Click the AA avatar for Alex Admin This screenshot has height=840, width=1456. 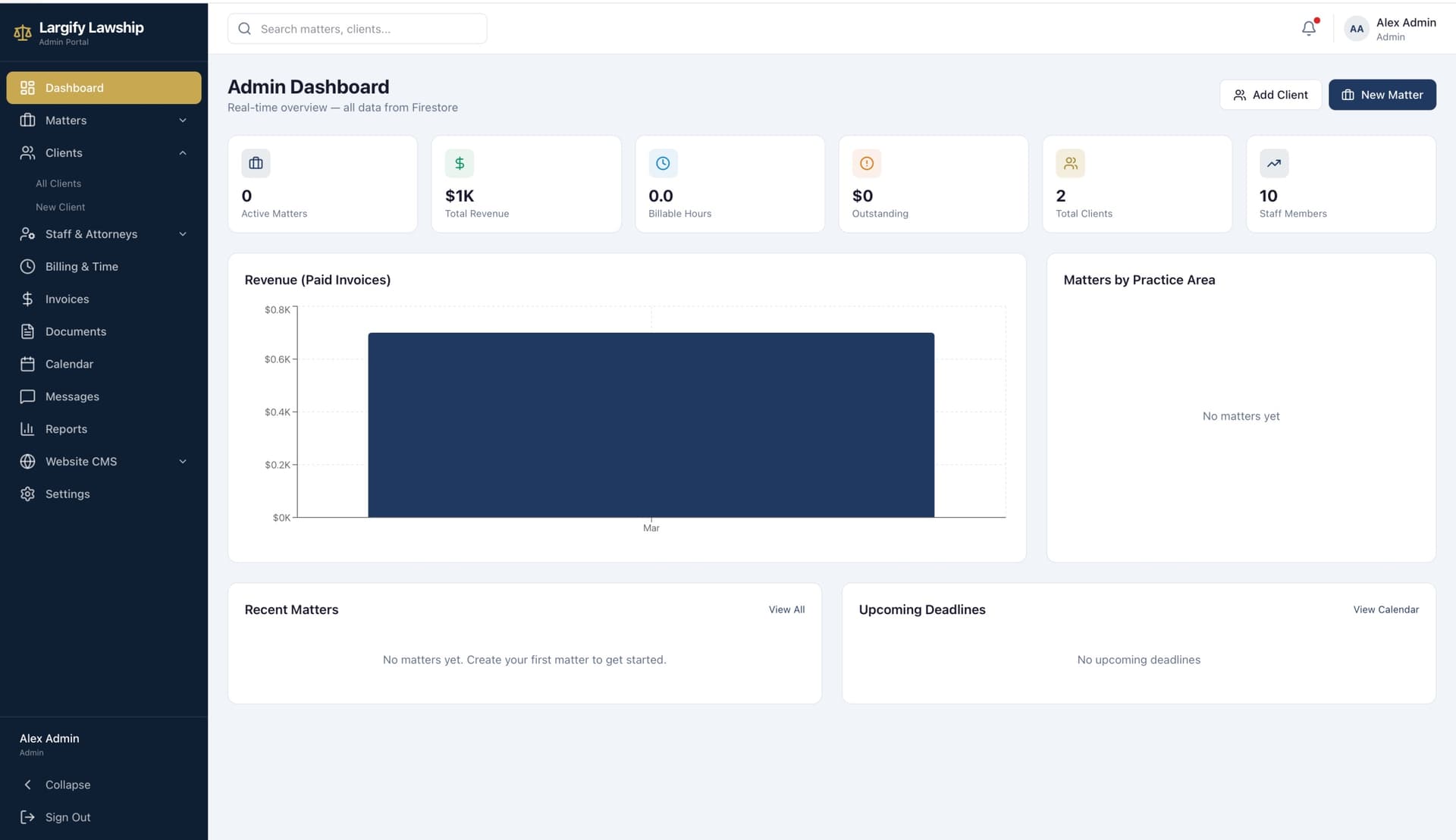1356,29
